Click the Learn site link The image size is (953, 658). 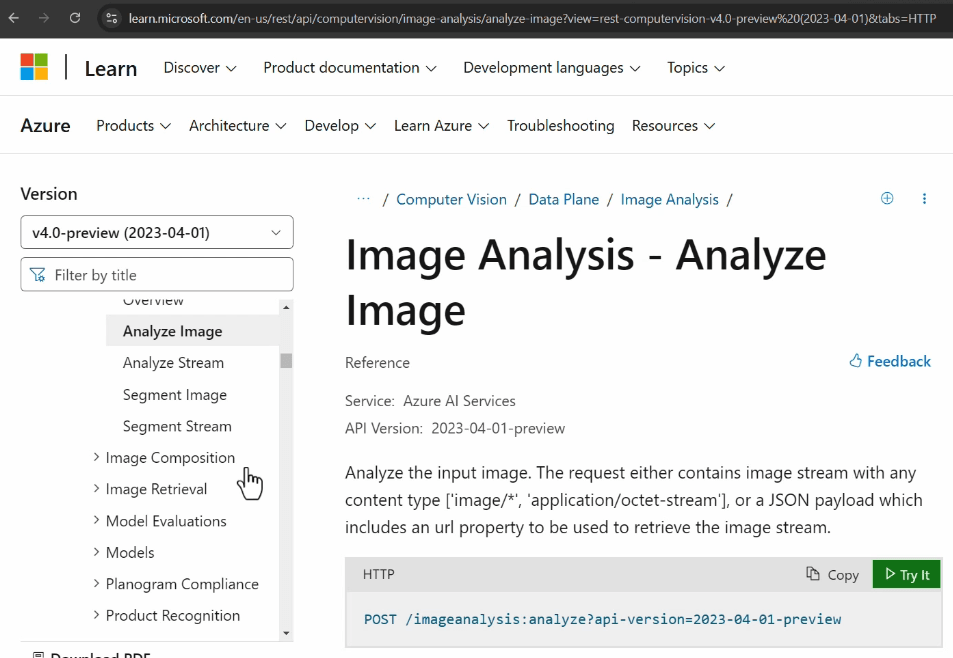[x=111, y=68]
